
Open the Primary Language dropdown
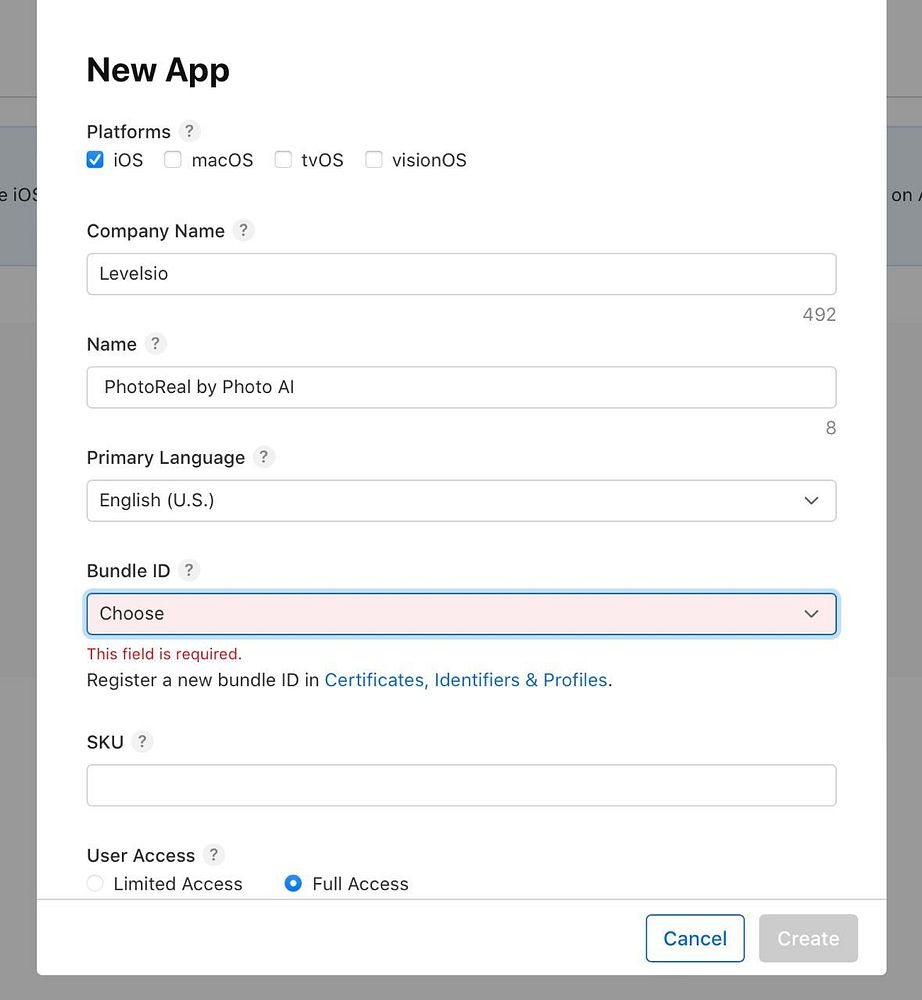(461, 500)
